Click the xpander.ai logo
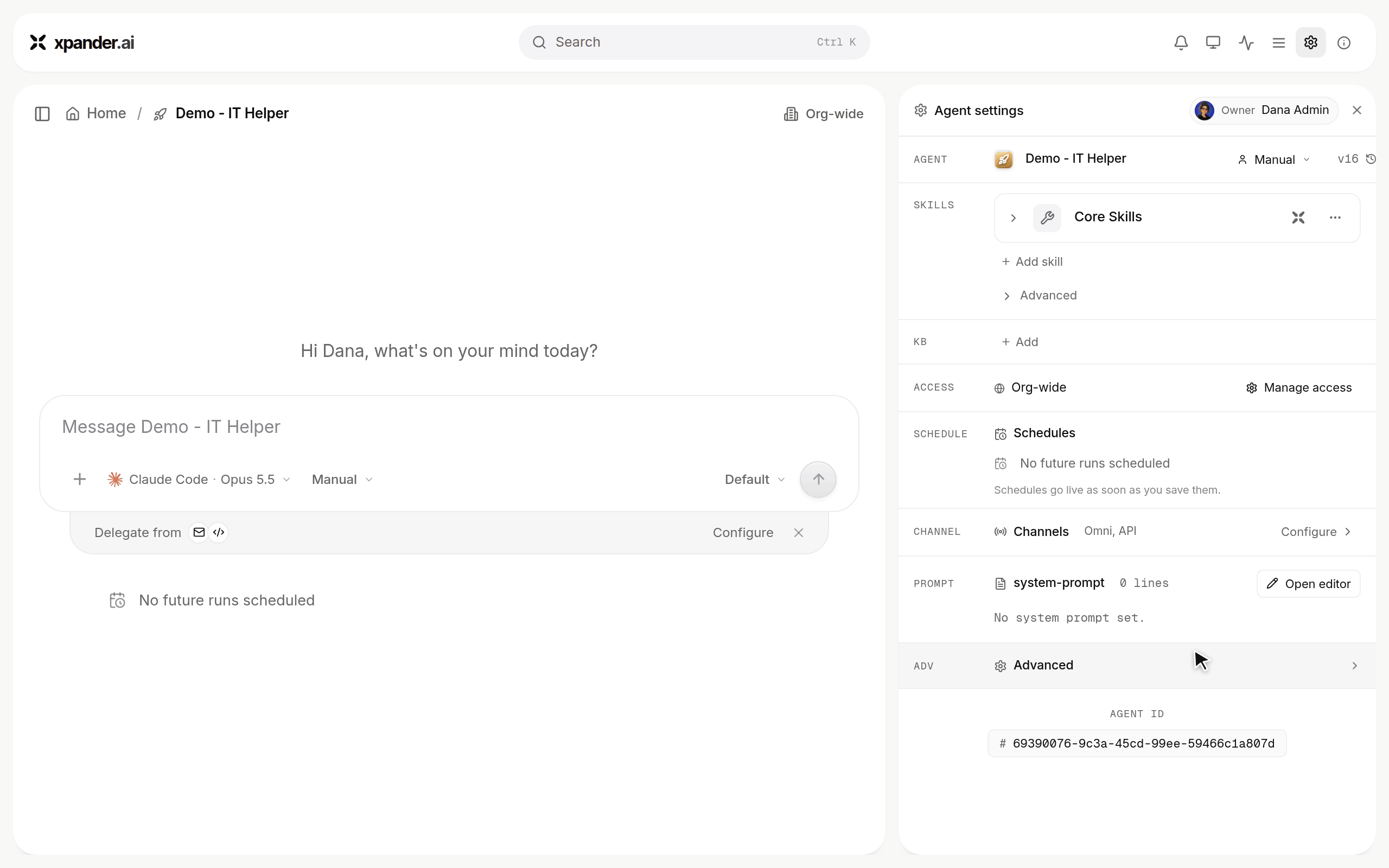The height and width of the screenshot is (868, 1389). coord(81,42)
